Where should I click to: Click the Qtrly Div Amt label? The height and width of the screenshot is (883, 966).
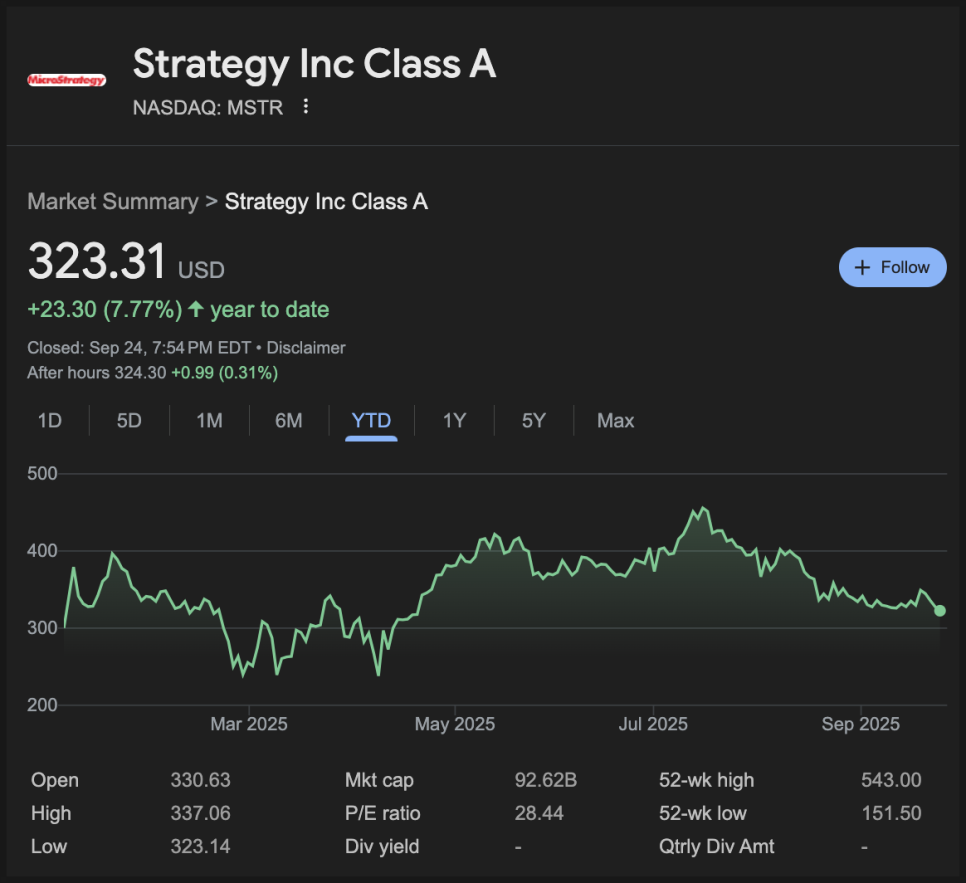pos(716,847)
